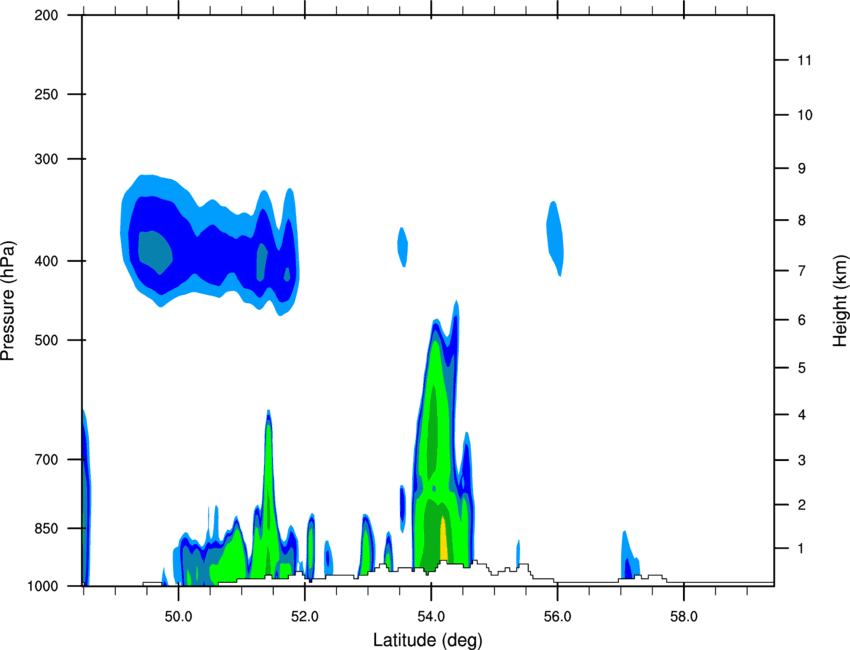Screen dimensions: 850x650
Task: Pick the 4 km height label
Action: 802,415
